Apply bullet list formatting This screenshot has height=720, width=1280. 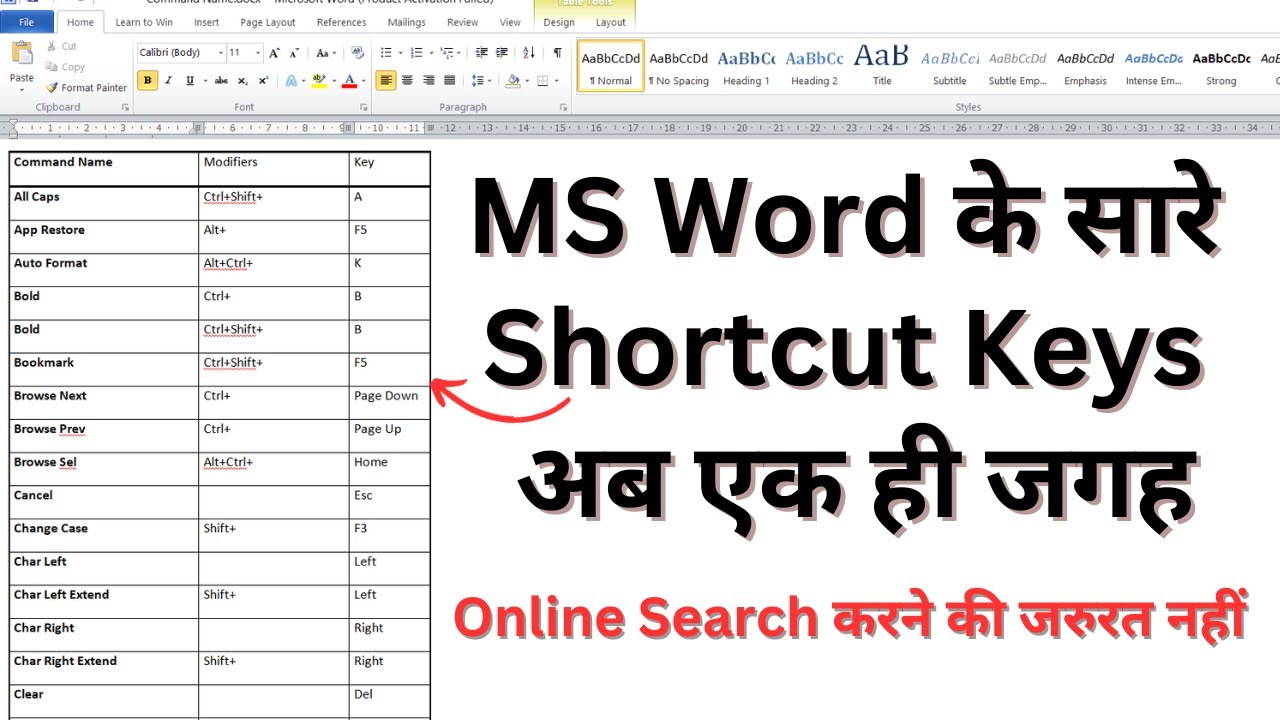[x=386, y=53]
